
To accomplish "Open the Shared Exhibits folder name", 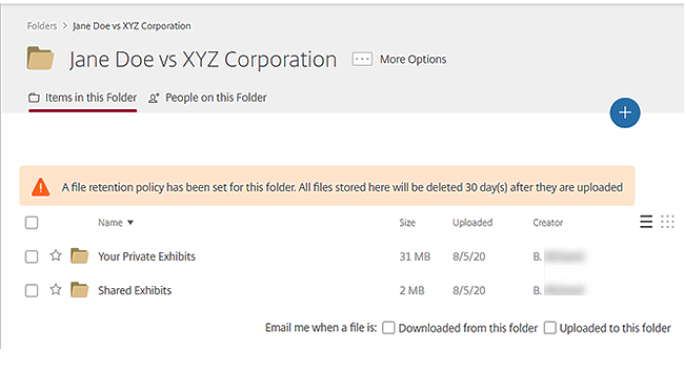I will [135, 290].
